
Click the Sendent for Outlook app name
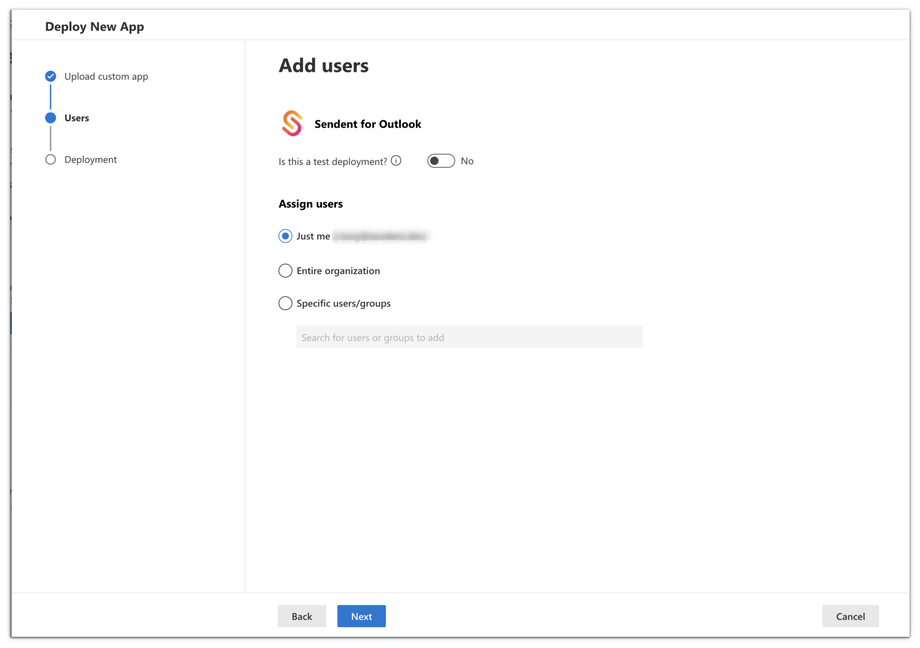click(368, 124)
